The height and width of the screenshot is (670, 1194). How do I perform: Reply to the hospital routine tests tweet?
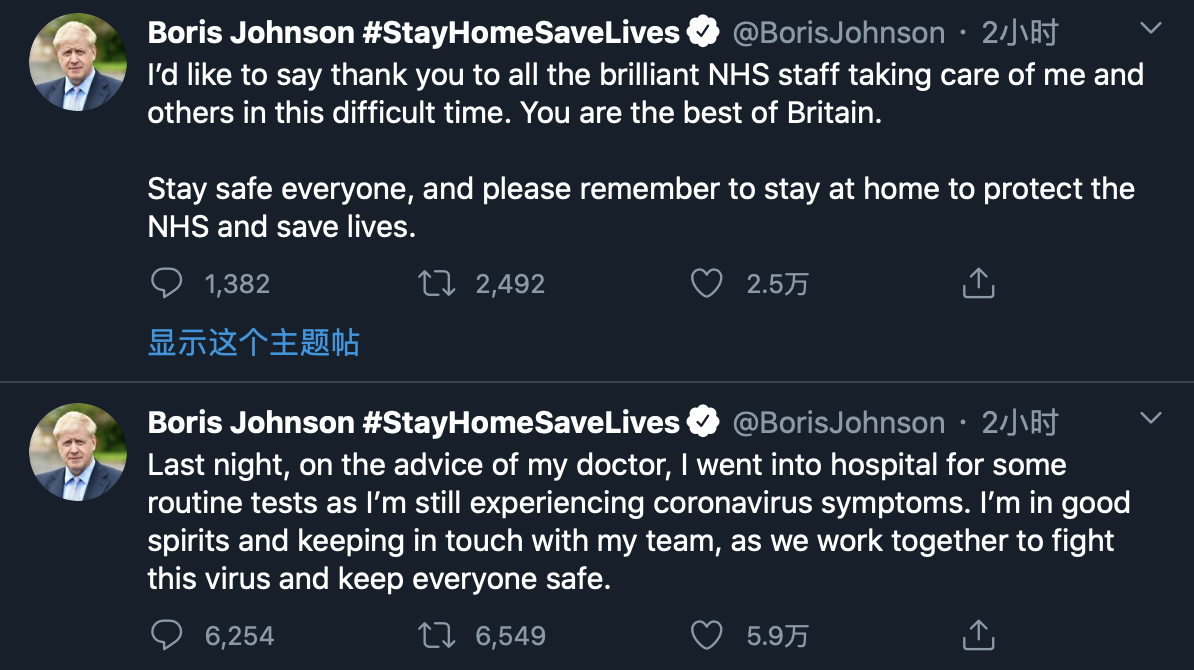166,634
